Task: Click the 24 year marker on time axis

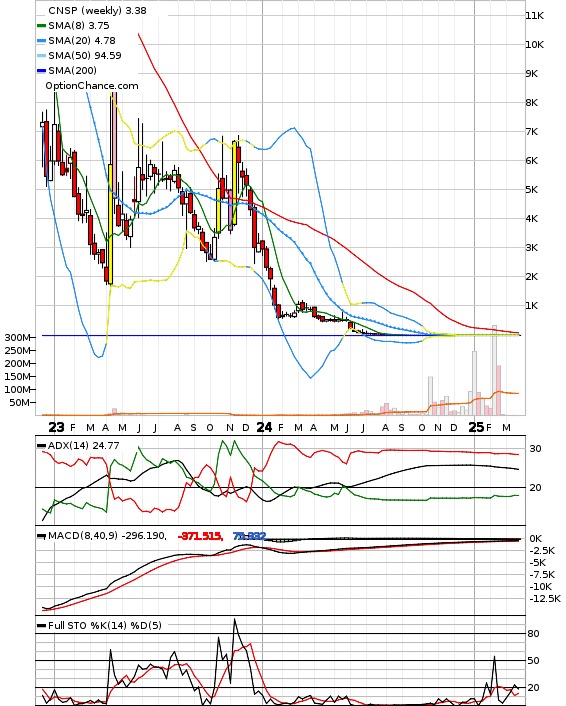Action: pyautogui.click(x=264, y=427)
